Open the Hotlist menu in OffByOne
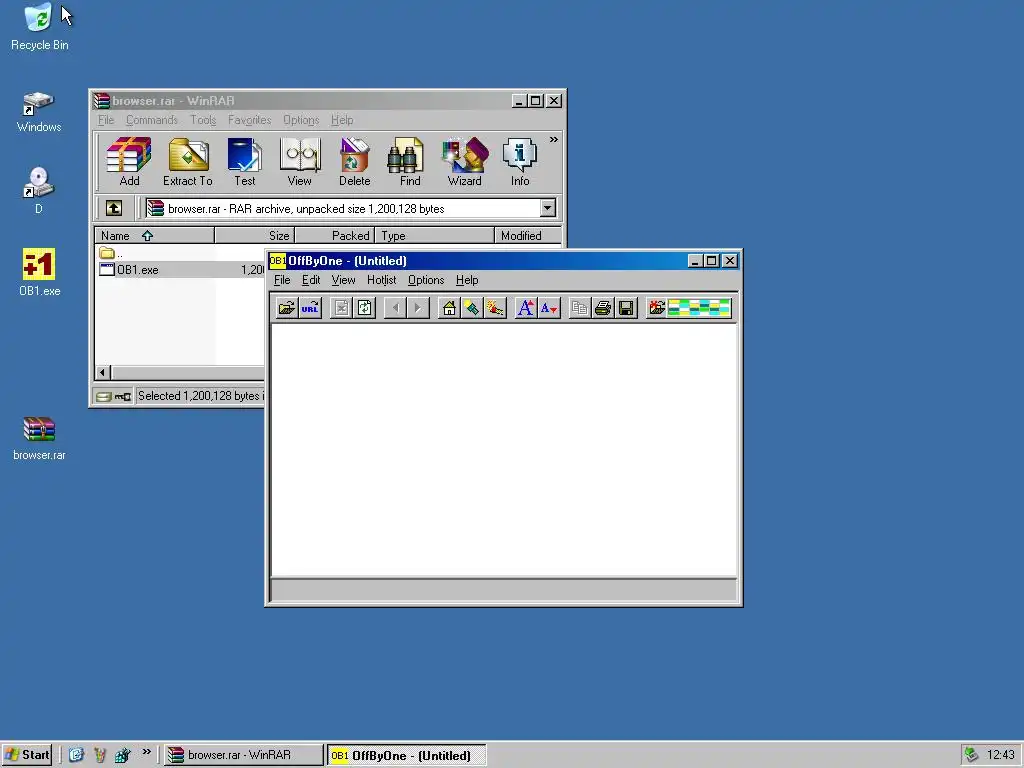1024x768 pixels. pyautogui.click(x=381, y=280)
